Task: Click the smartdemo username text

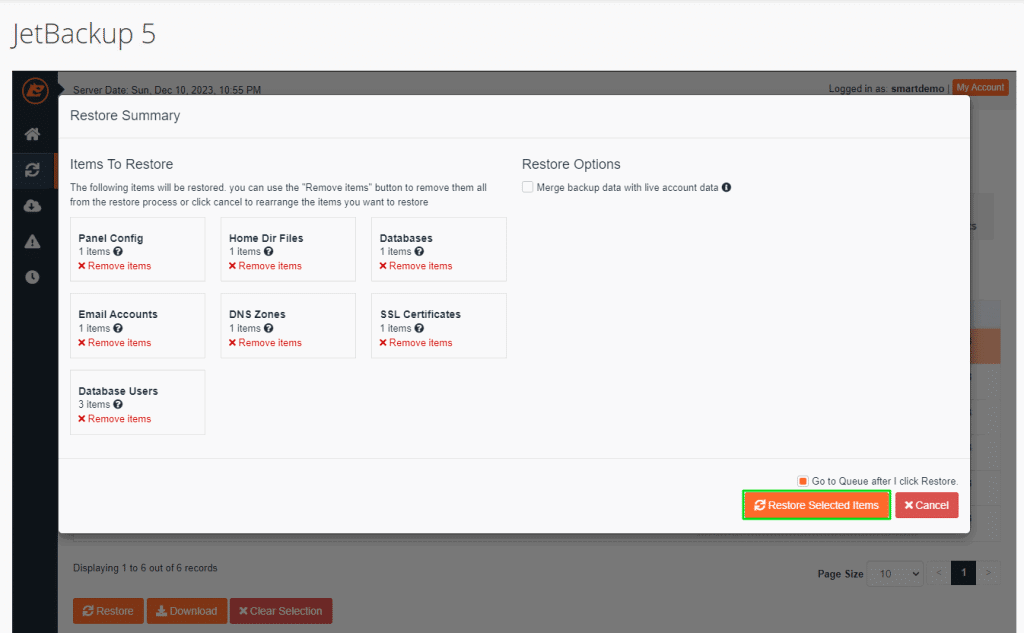Action: click(x=918, y=88)
